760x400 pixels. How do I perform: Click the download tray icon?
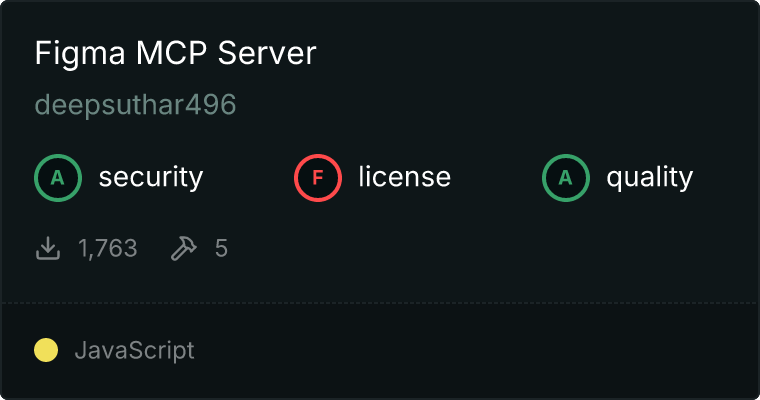click(48, 248)
